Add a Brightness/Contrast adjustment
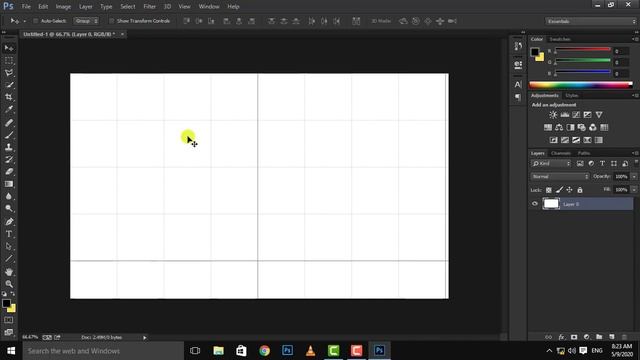 [x=553, y=115]
